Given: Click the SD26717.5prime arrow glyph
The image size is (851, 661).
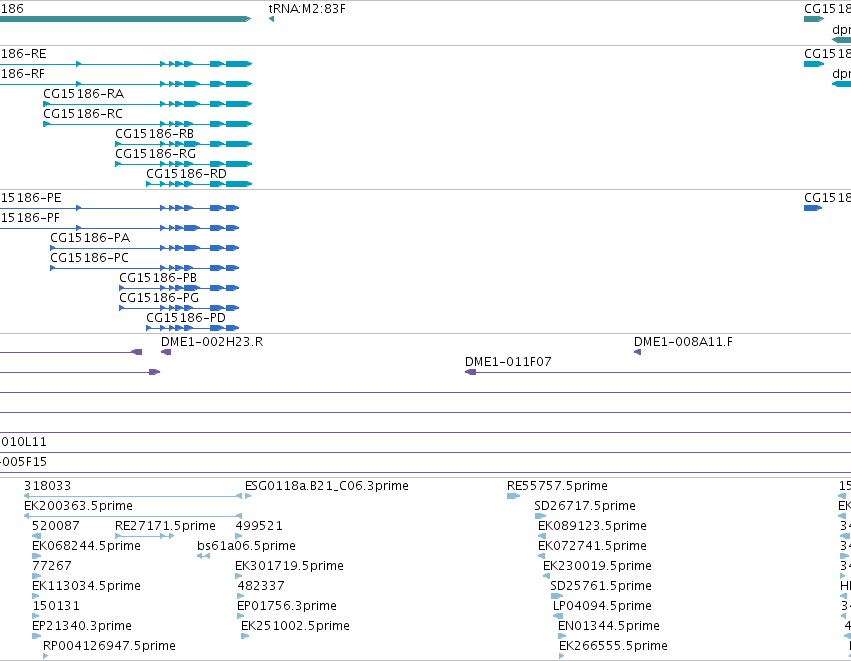Looking at the screenshot, I should pos(540,516).
